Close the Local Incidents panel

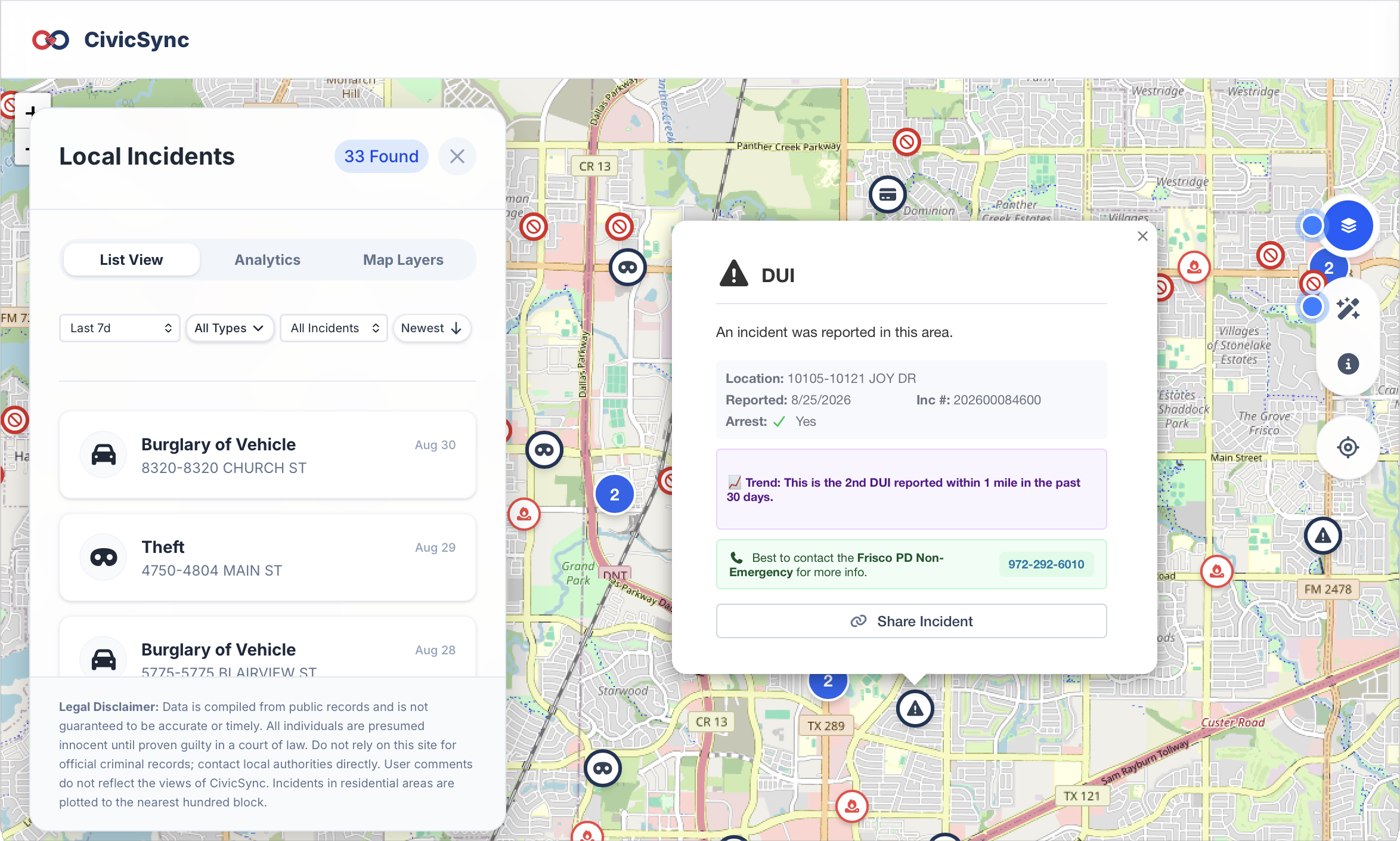click(x=457, y=156)
